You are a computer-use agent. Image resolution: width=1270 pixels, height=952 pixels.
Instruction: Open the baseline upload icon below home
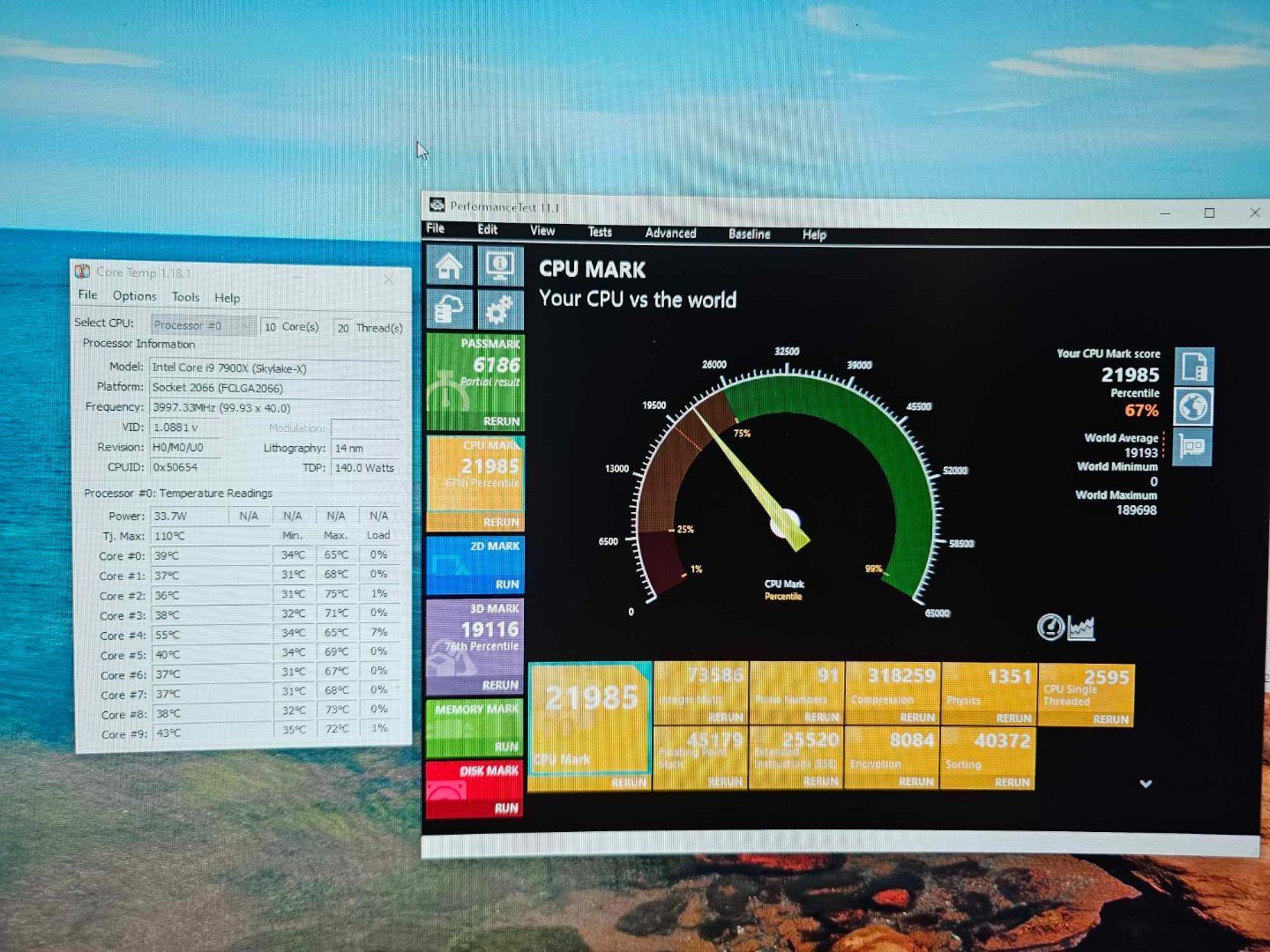pos(449,309)
